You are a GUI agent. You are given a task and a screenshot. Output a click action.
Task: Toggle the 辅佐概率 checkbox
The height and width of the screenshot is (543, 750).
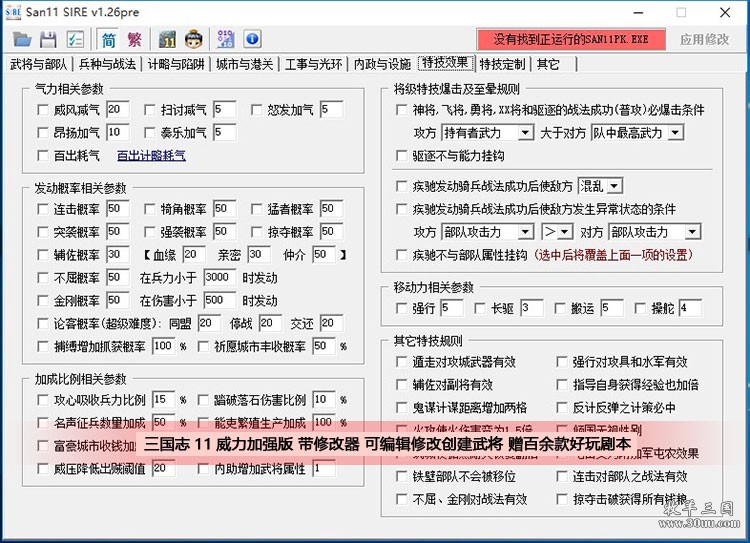point(43,255)
